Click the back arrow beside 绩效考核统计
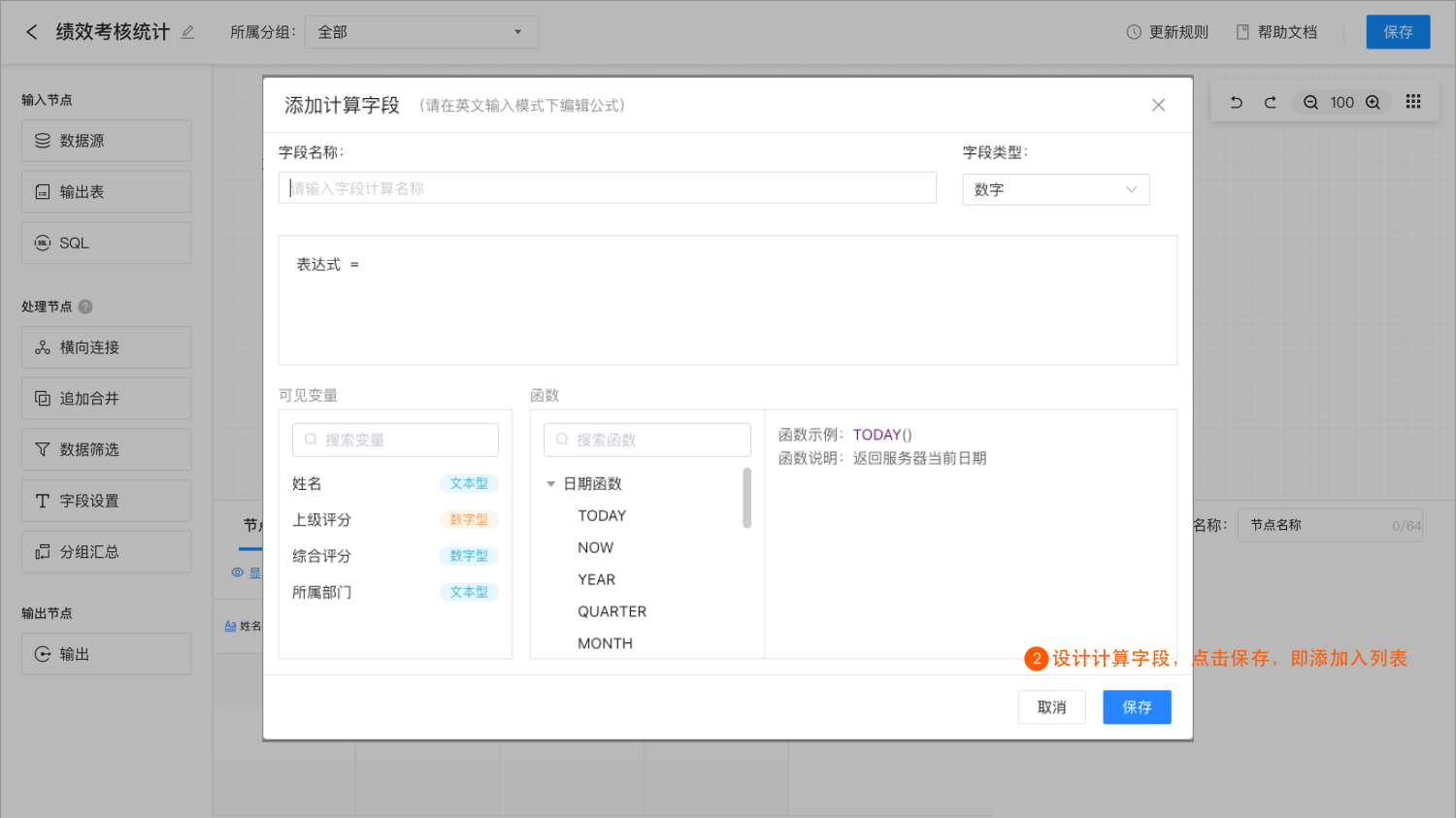 pos(32,32)
